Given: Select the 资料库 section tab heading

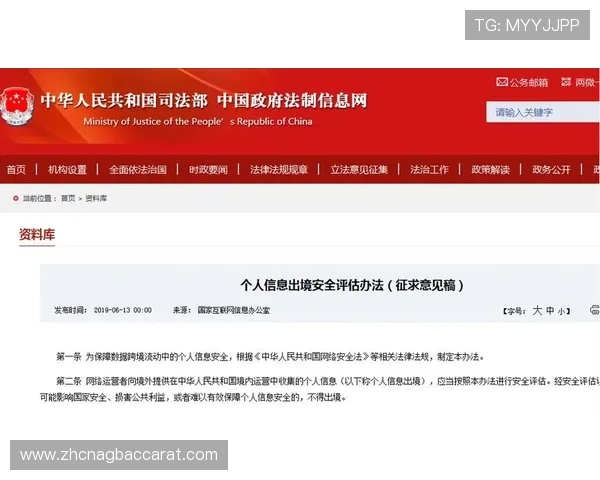Looking at the screenshot, I should [37, 235].
